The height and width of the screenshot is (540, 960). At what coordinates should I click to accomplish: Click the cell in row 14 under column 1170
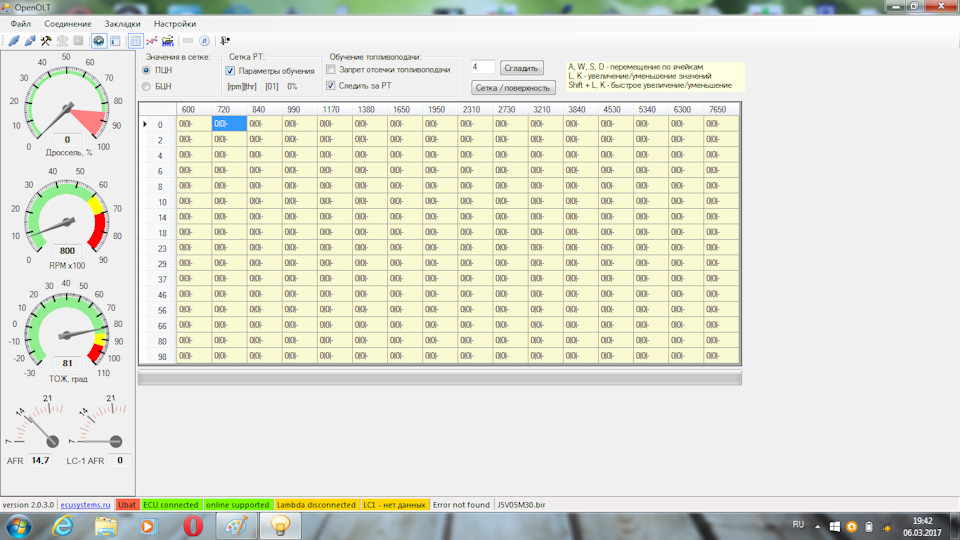335,217
